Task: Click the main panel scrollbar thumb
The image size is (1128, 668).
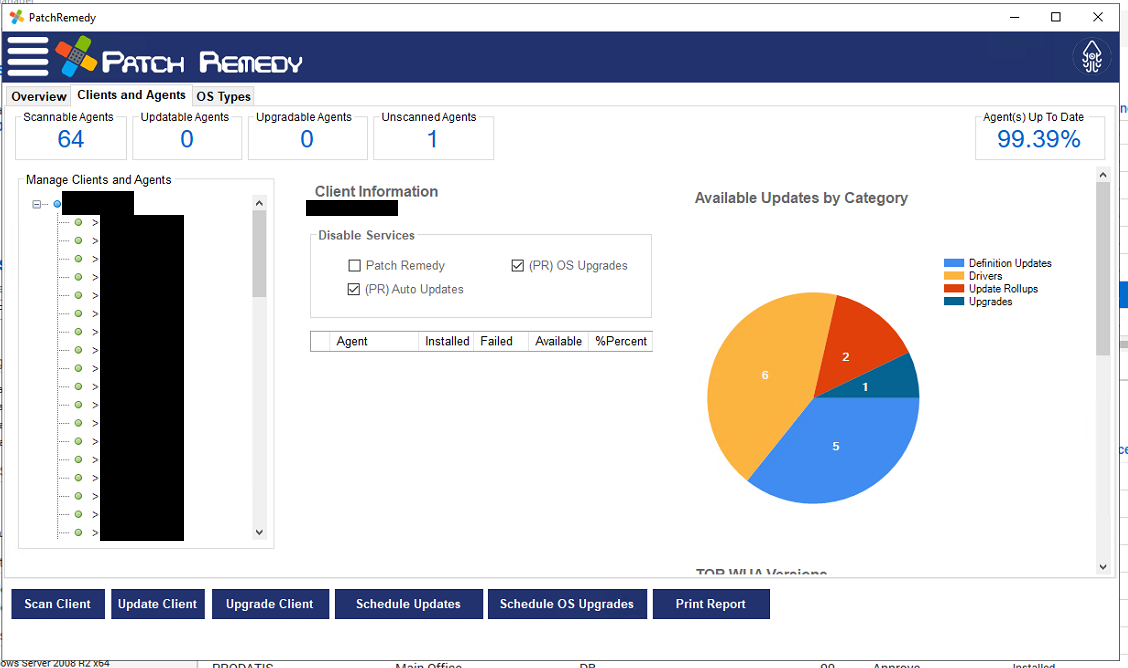Action: [x=1103, y=268]
